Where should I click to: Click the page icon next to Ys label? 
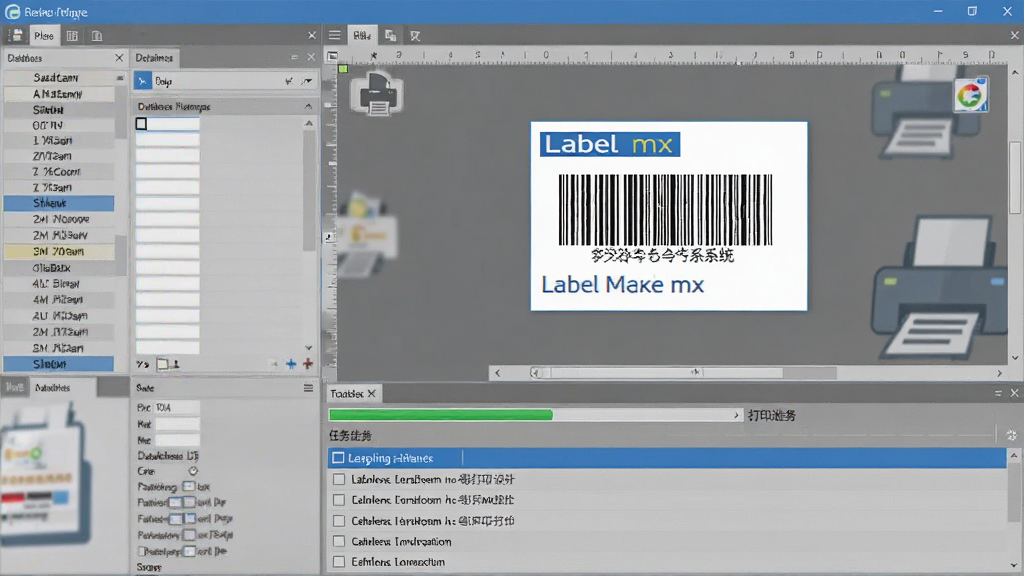tap(162, 364)
